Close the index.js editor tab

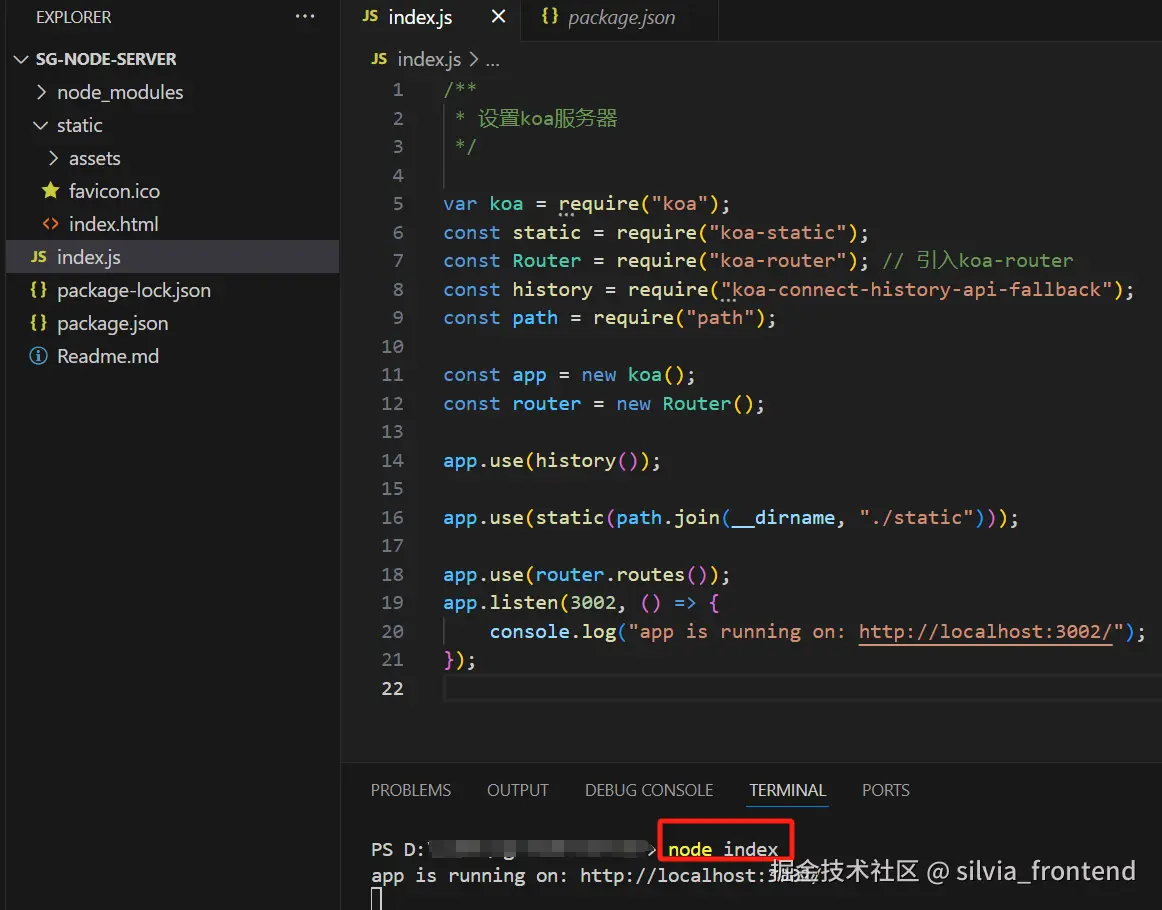point(499,16)
